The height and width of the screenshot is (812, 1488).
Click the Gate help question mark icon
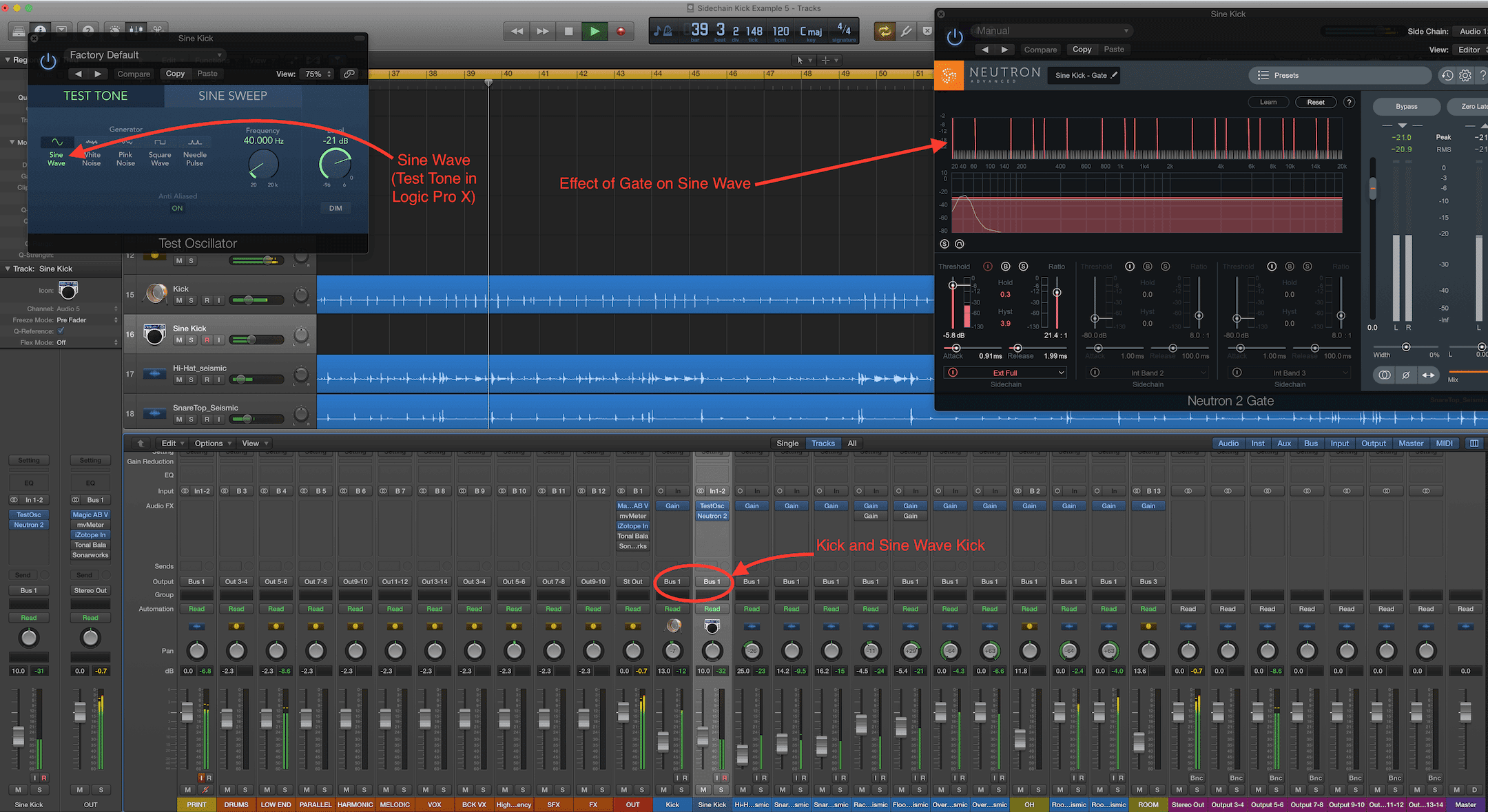1349,102
